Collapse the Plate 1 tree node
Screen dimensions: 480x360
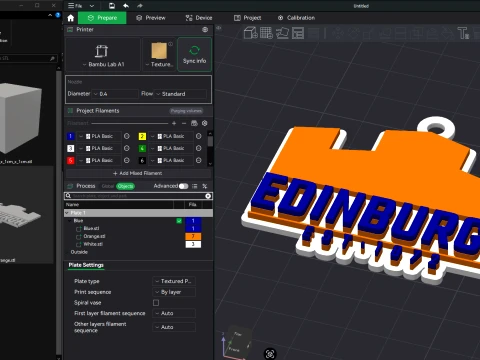click(67, 213)
